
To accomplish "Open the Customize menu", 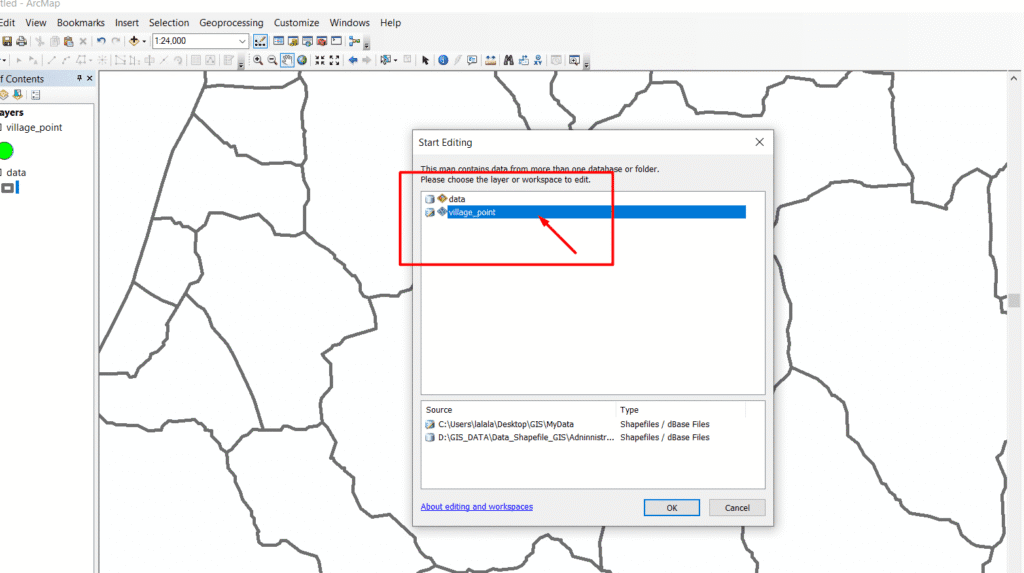I will point(296,22).
